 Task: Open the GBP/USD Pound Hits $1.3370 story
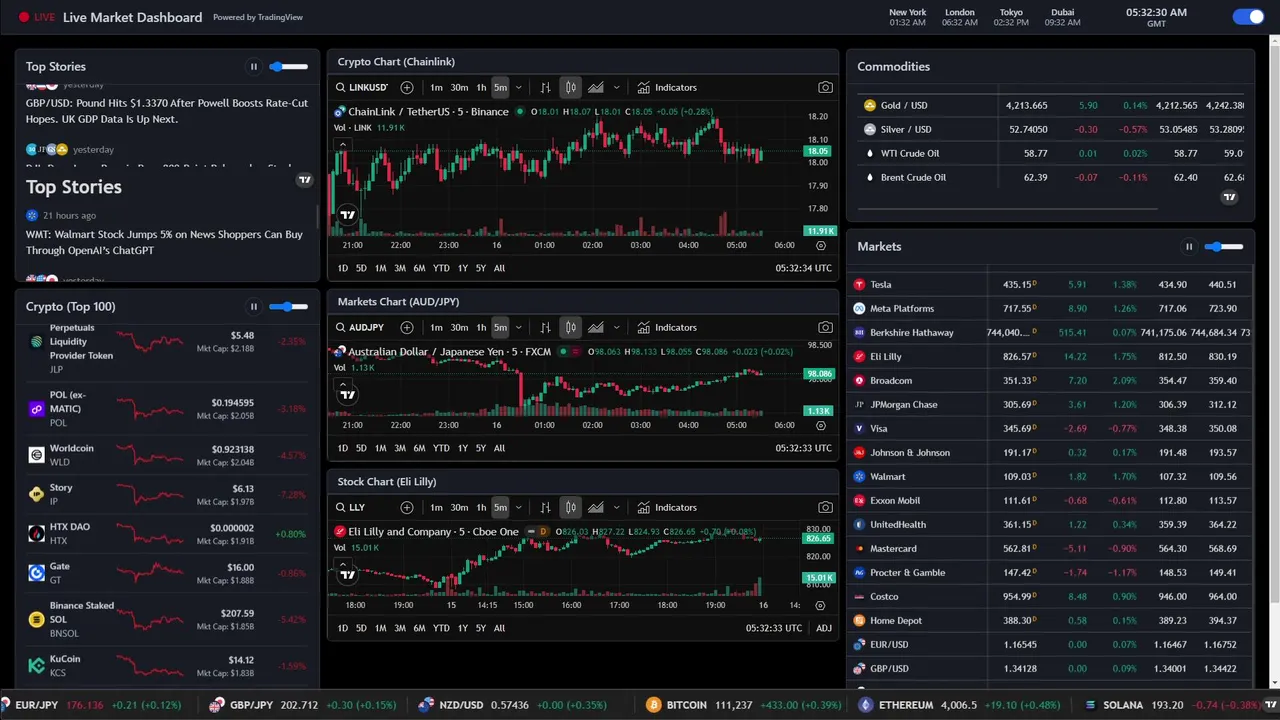click(x=166, y=111)
